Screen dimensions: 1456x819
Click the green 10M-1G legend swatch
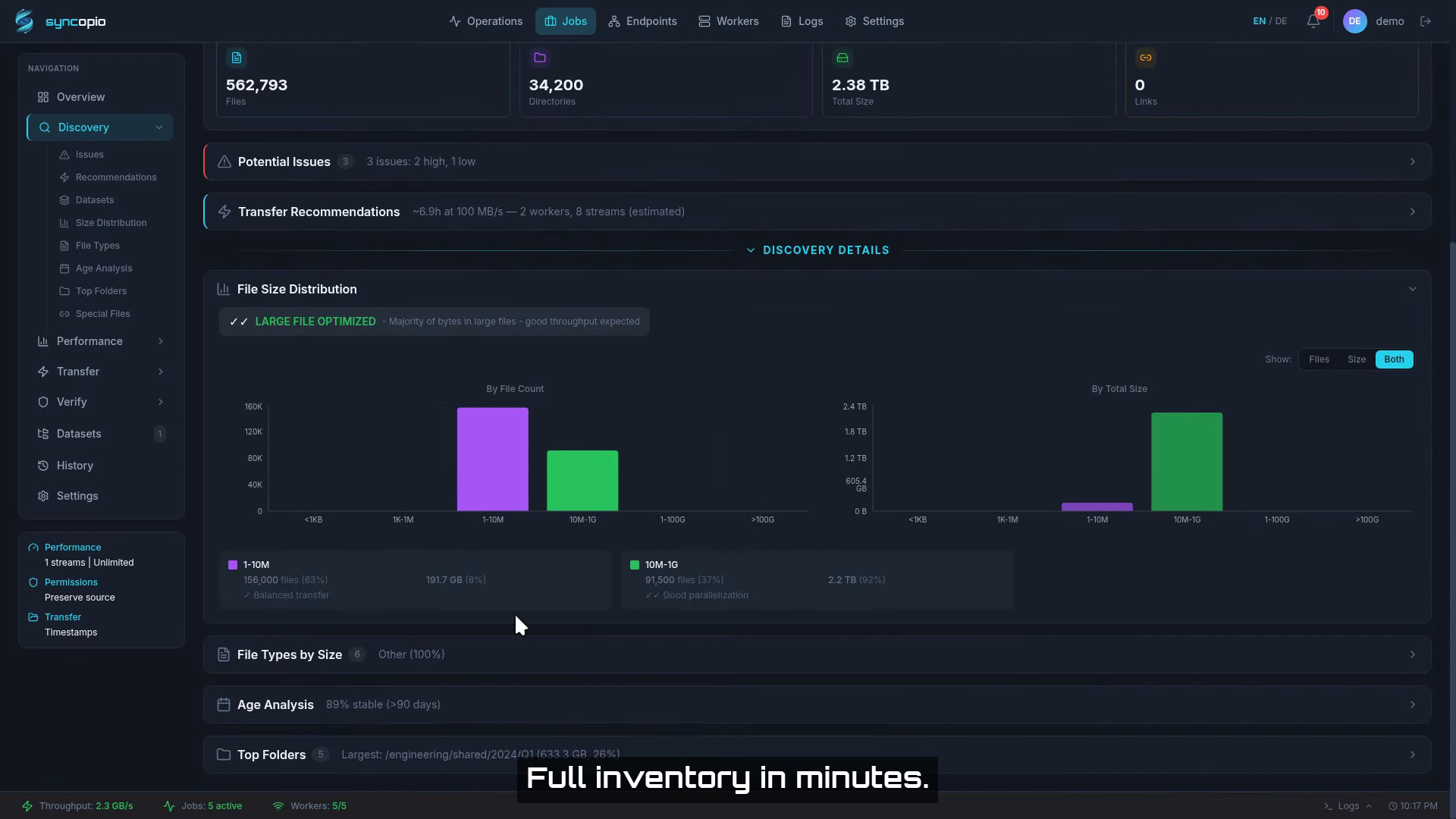[x=635, y=565]
